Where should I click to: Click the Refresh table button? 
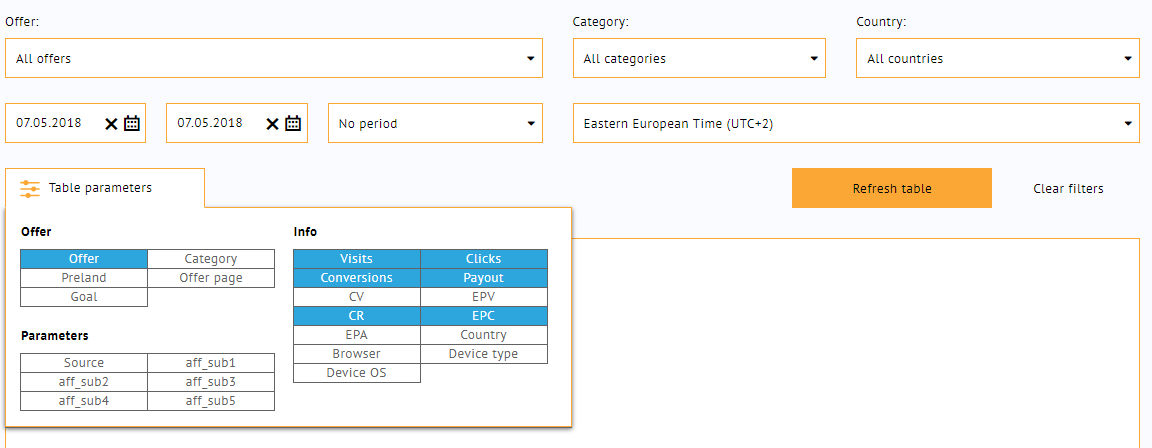click(892, 189)
